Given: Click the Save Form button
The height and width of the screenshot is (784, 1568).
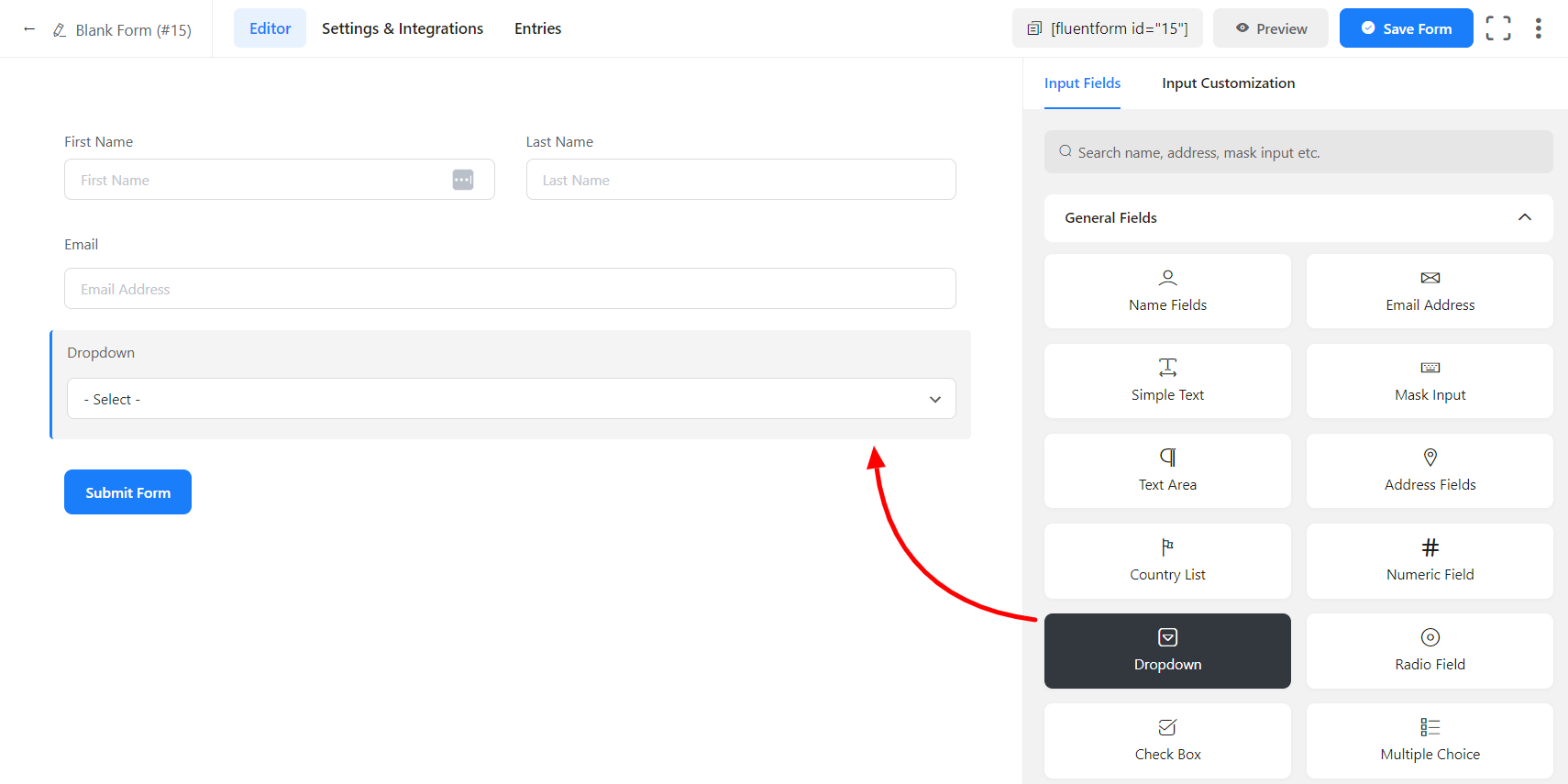Looking at the screenshot, I should pyautogui.click(x=1405, y=28).
